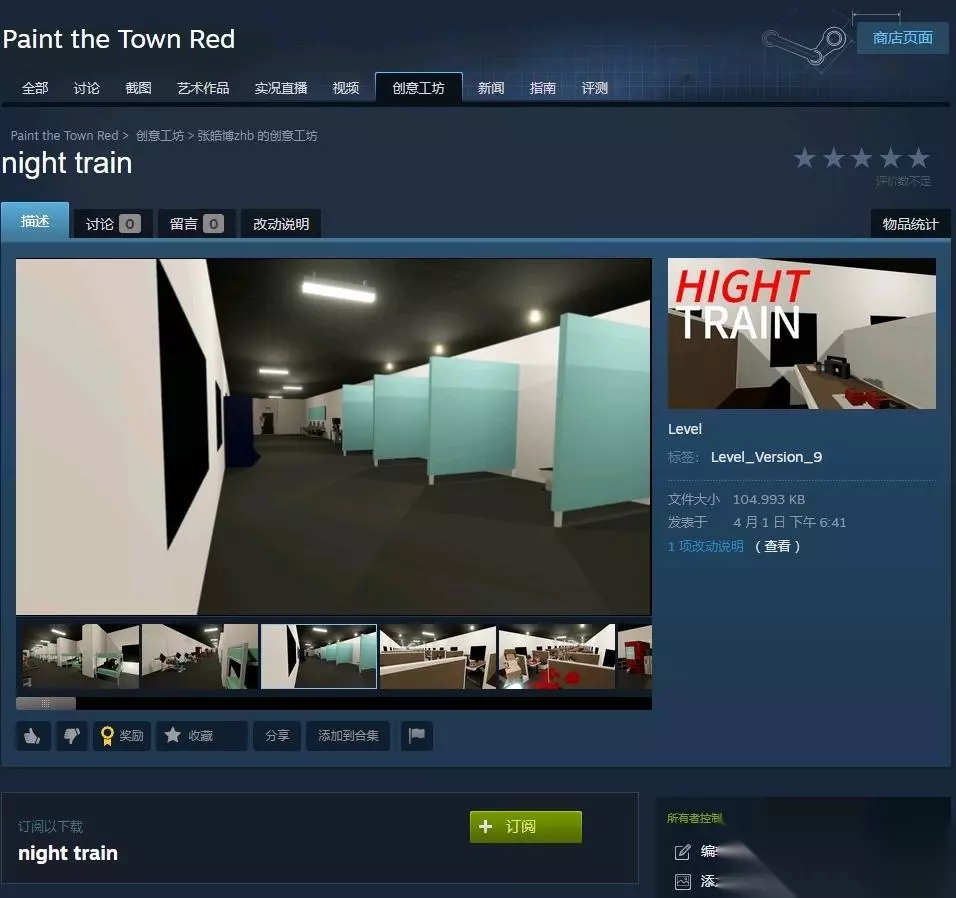Click the HIGHT TRAIN preview image
956x898 pixels.
pos(802,333)
